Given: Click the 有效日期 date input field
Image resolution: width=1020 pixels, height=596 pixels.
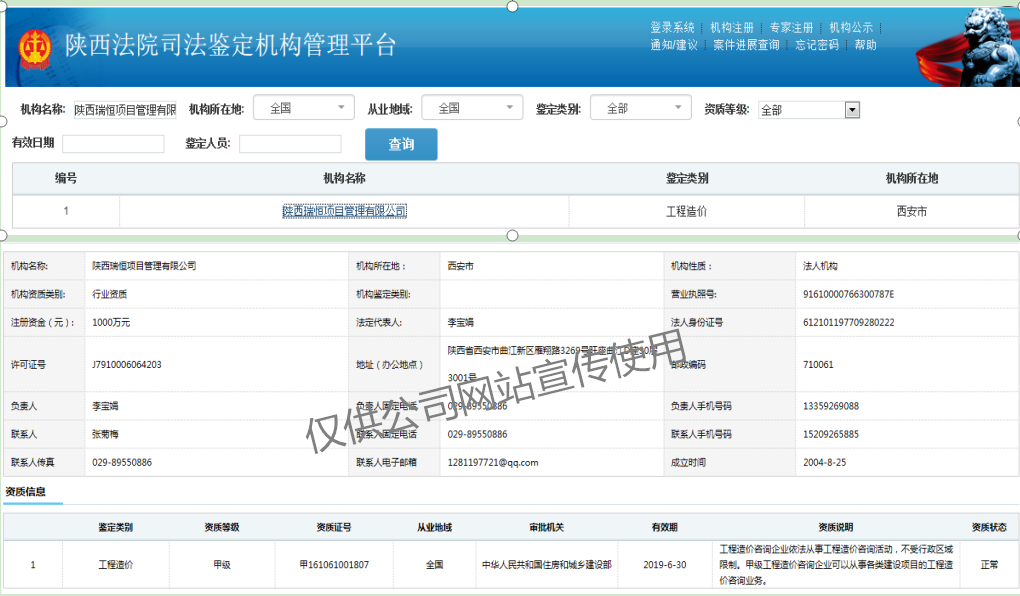Looking at the screenshot, I should [113, 144].
